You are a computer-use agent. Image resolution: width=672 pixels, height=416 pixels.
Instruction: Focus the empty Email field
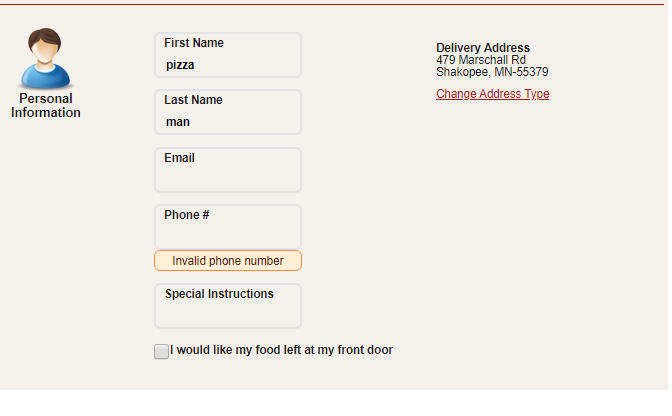click(x=228, y=170)
